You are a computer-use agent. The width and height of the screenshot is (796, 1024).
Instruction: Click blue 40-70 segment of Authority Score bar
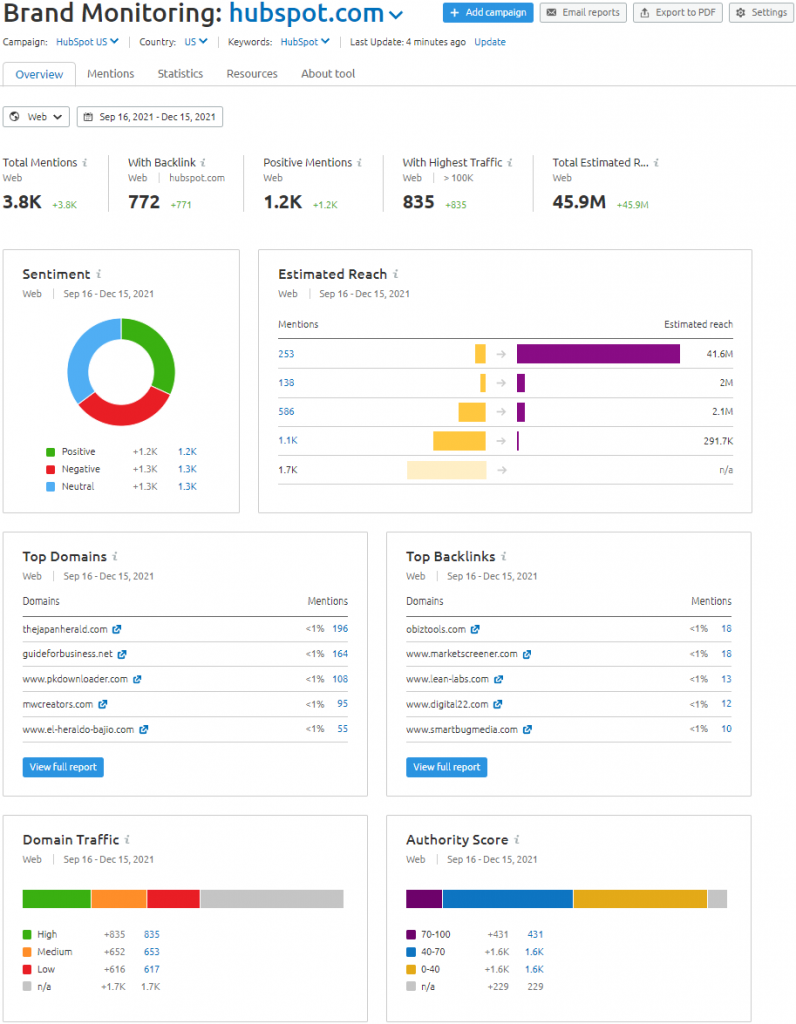point(508,899)
